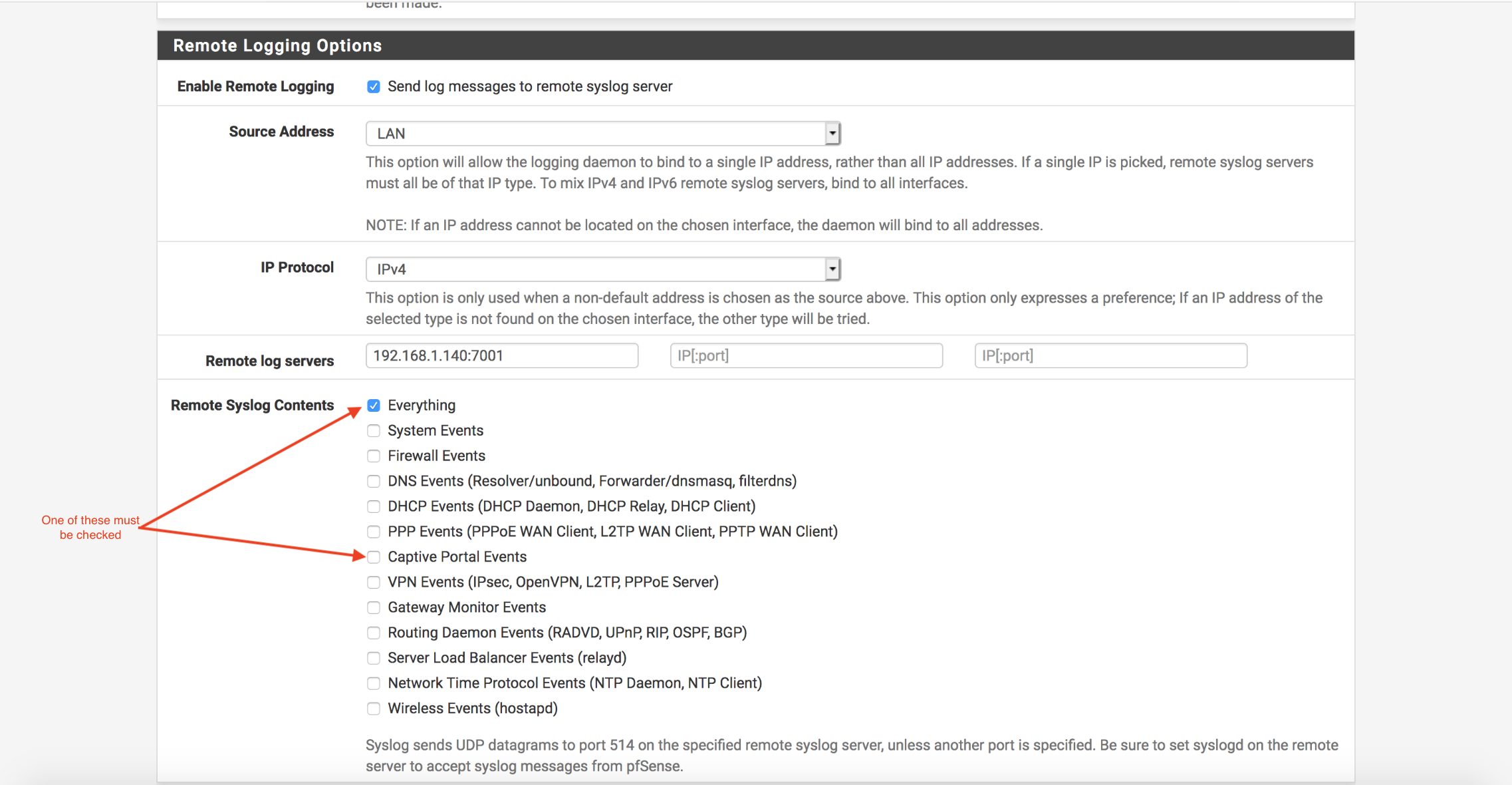Viewport: 1512px width, 785px height.
Task: Click the NOTE about IP address binding
Action: [704, 225]
